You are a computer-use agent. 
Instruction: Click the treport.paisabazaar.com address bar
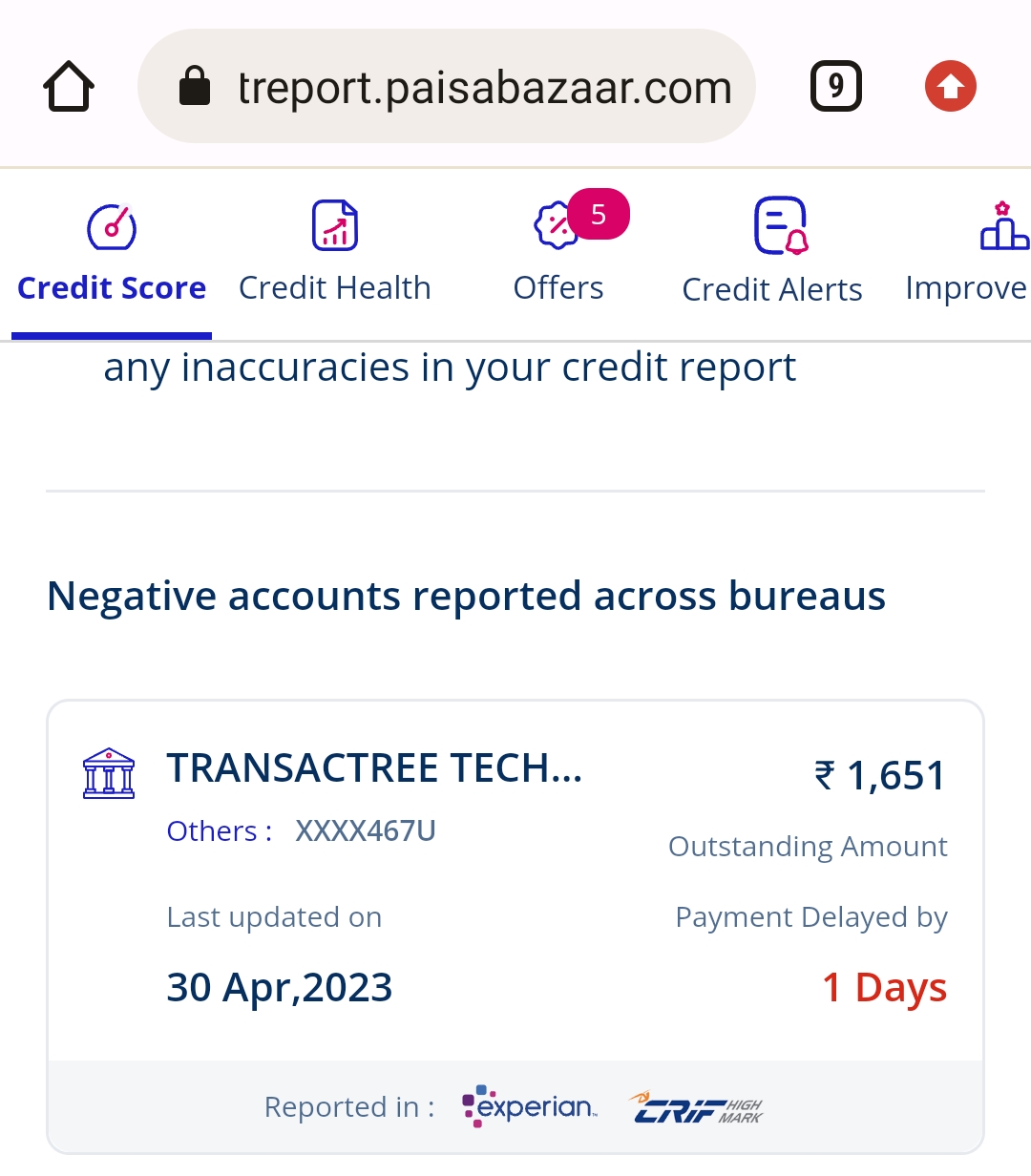[x=483, y=88]
